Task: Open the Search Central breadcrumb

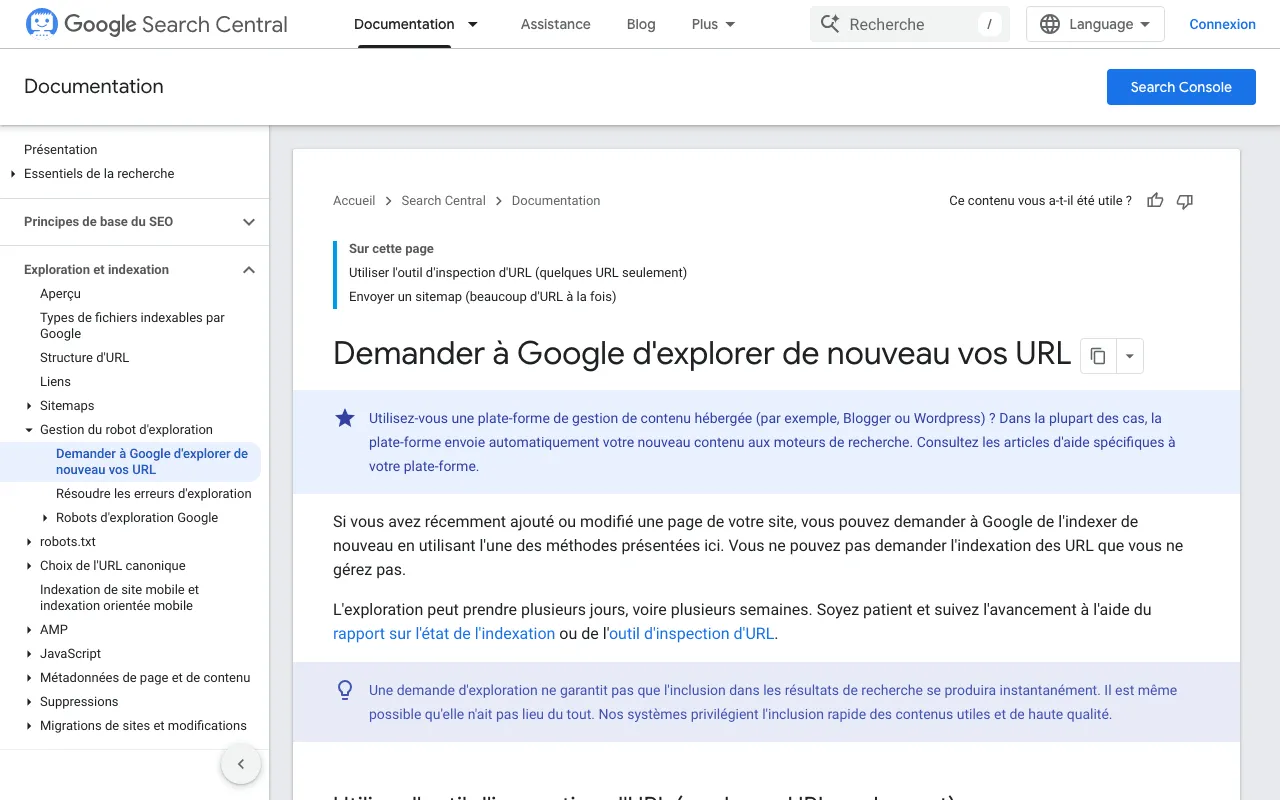Action: (x=443, y=201)
